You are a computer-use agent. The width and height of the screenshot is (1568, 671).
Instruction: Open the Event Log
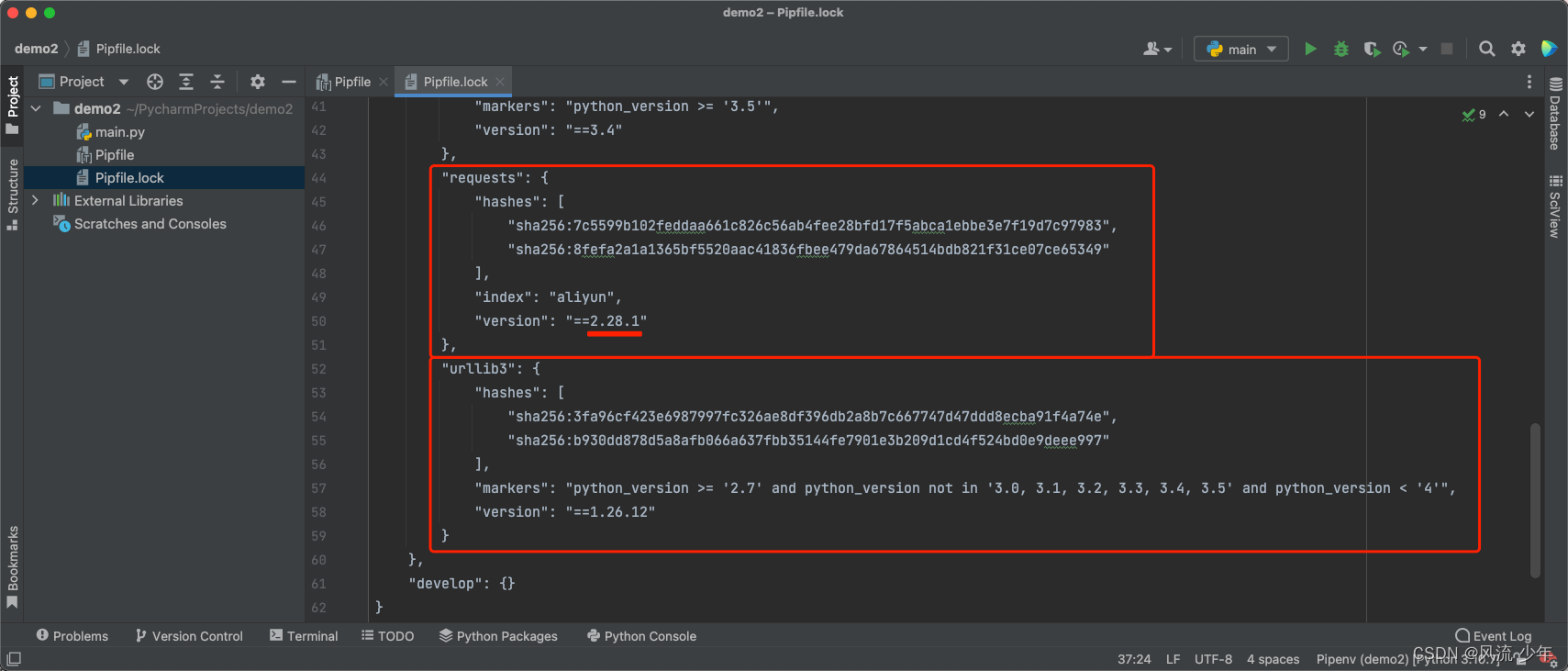pos(1494,635)
